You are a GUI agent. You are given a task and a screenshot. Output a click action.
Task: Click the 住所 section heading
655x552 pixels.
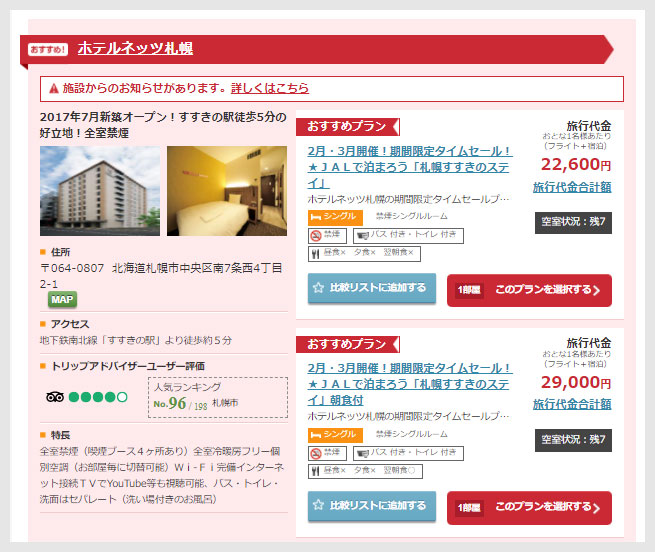point(60,252)
